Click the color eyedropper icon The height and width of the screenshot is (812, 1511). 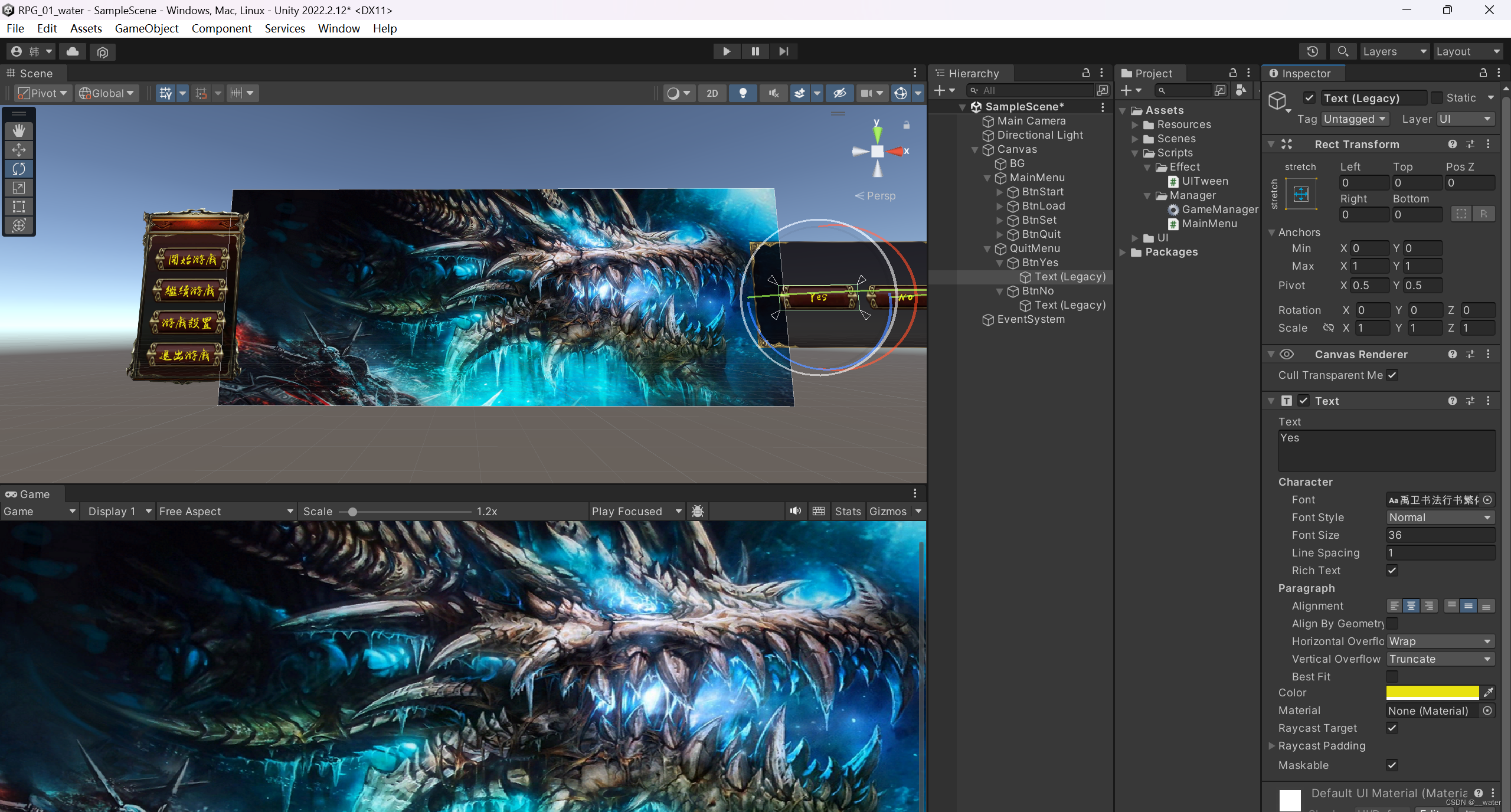[1489, 693]
